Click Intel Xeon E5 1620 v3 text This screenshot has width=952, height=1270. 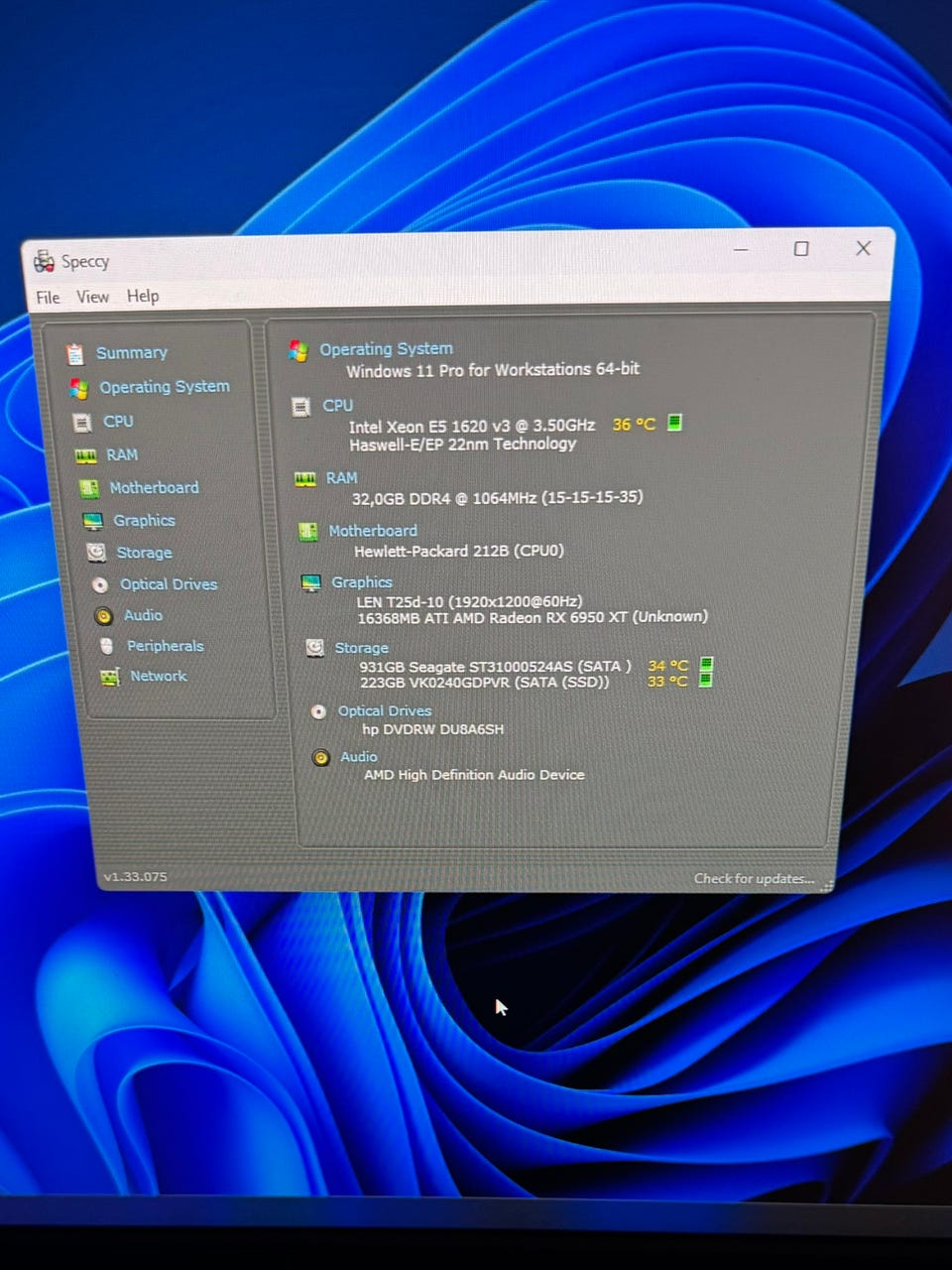(472, 426)
